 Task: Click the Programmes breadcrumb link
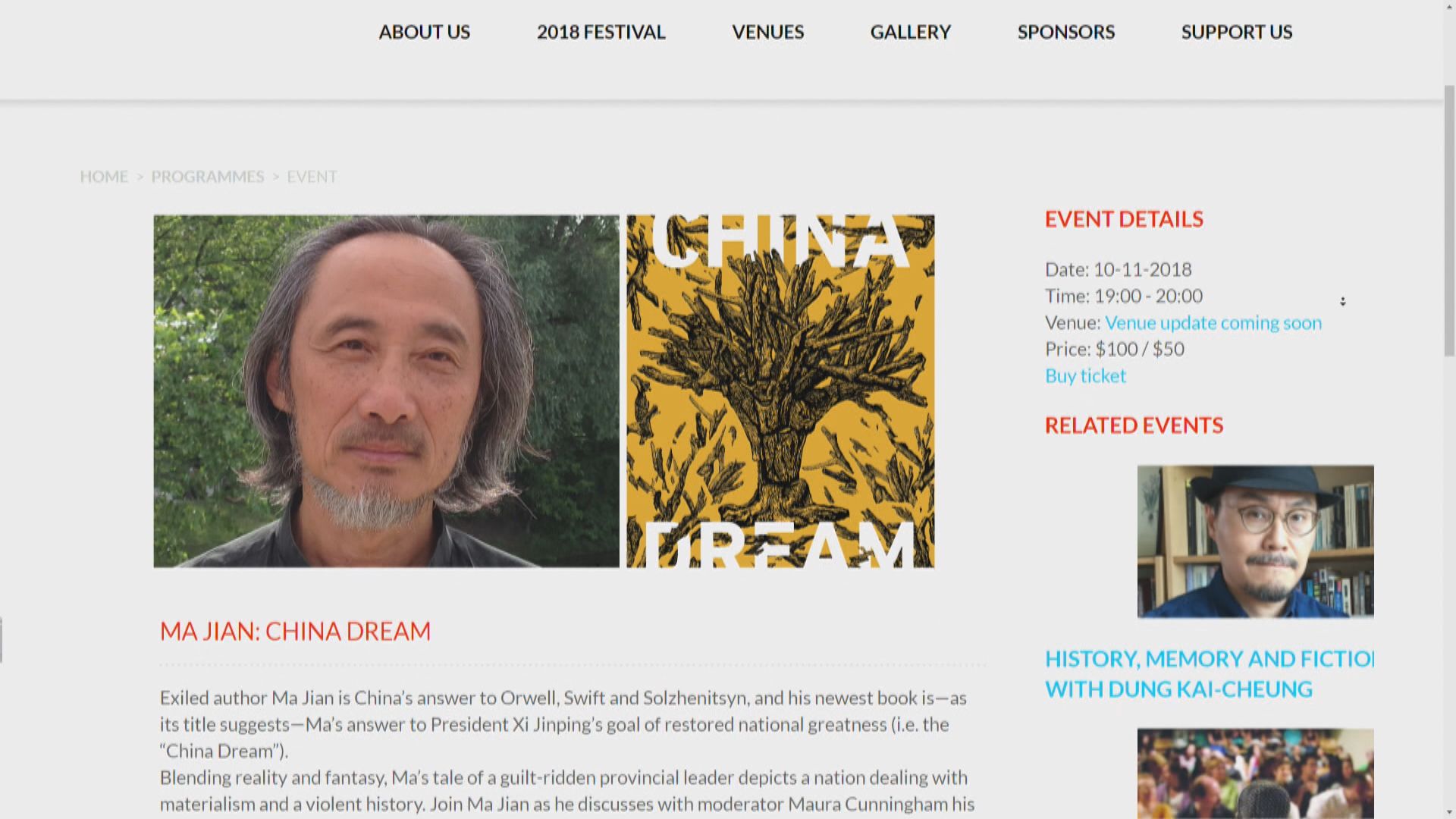tap(208, 177)
